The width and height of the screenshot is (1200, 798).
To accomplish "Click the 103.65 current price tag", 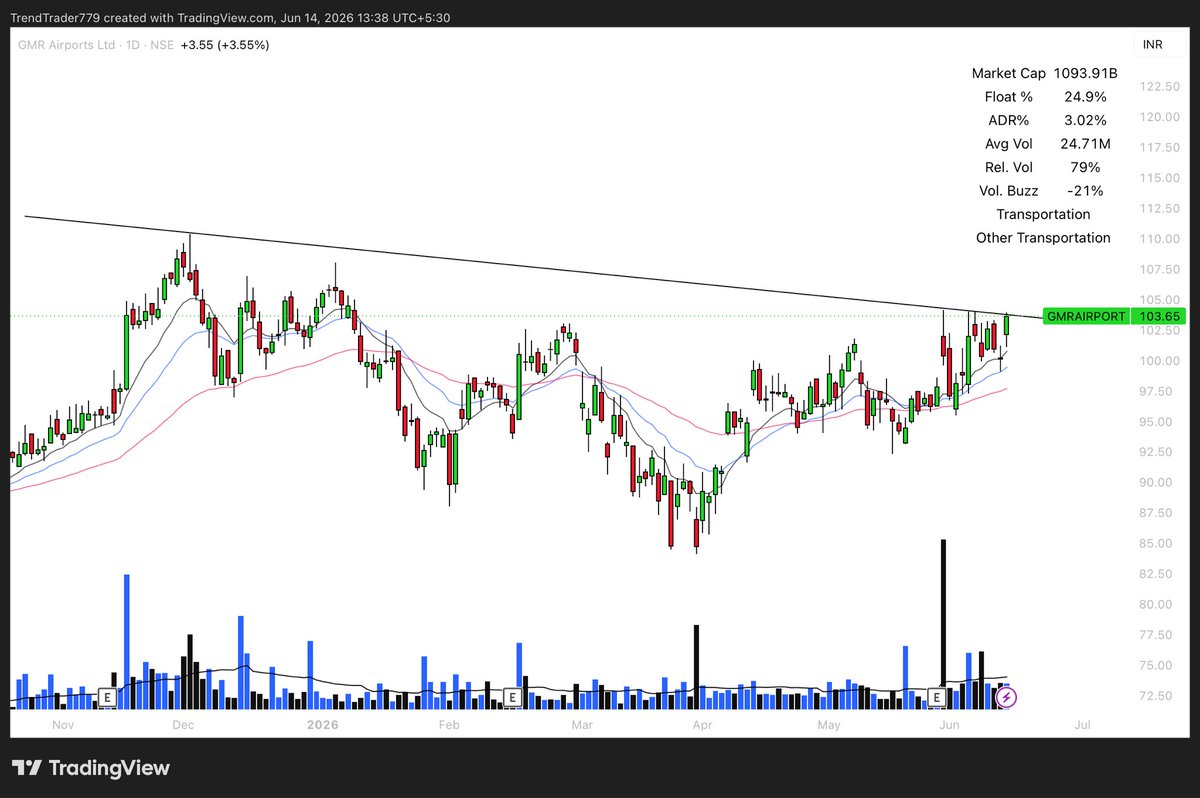I will 1158,316.
